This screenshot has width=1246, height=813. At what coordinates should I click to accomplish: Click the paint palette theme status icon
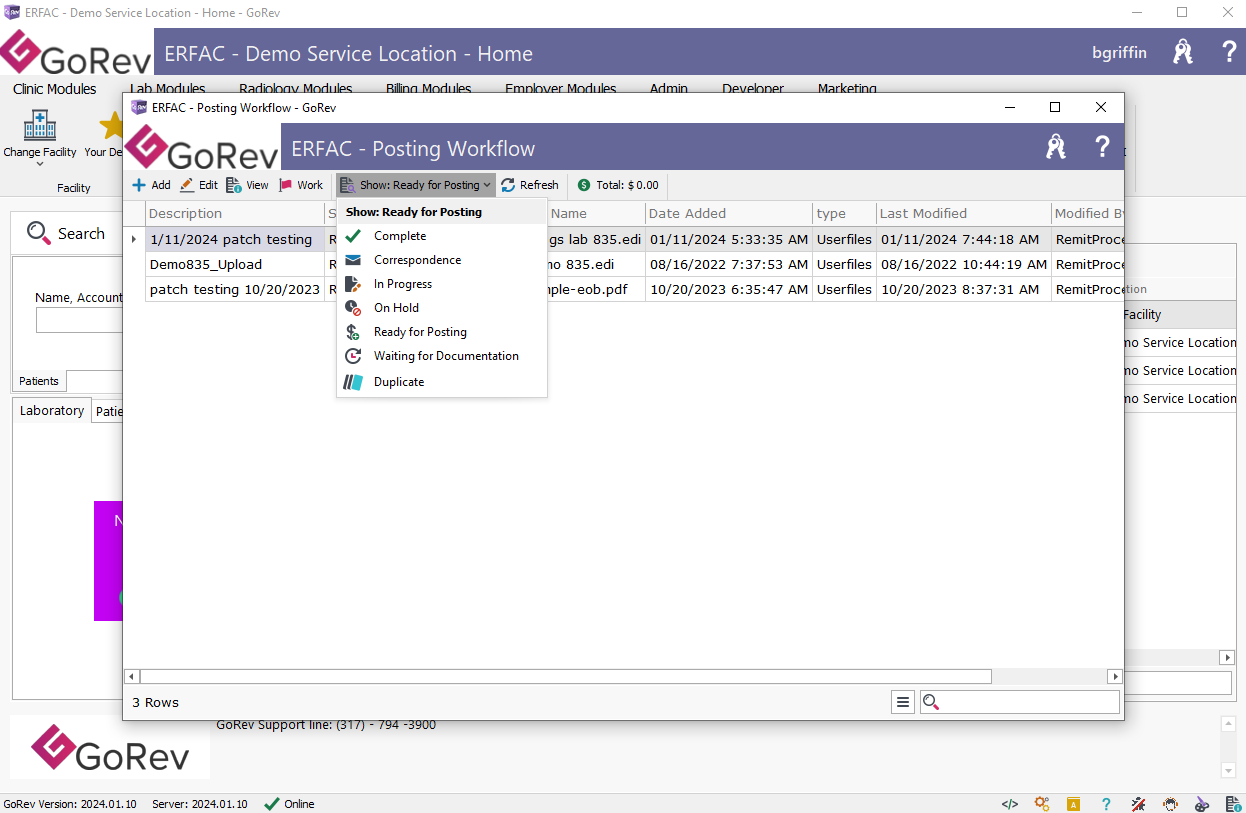(x=1202, y=804)
